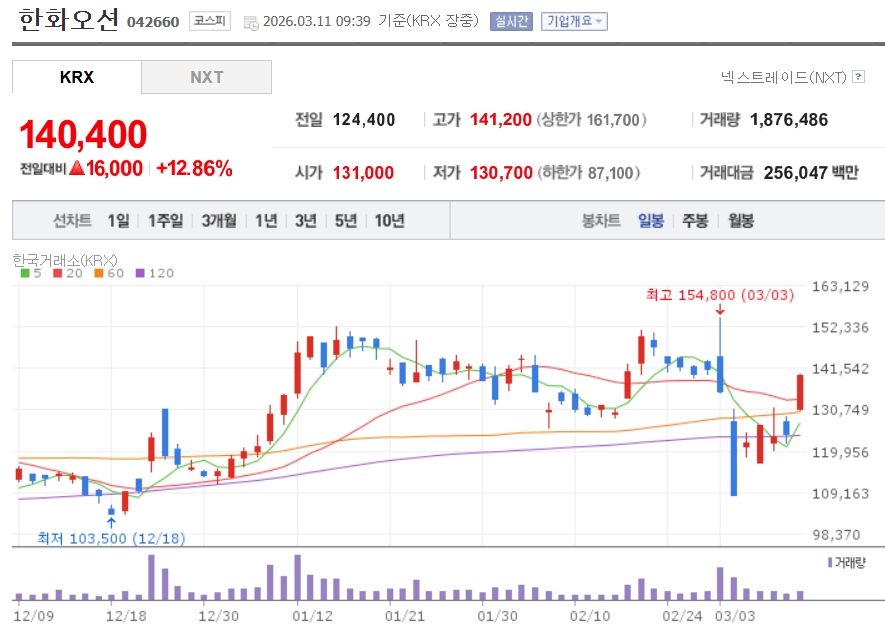Click the 최고 154,800 (03/03) chart marker
885x633 pixels.
point(720,295)
